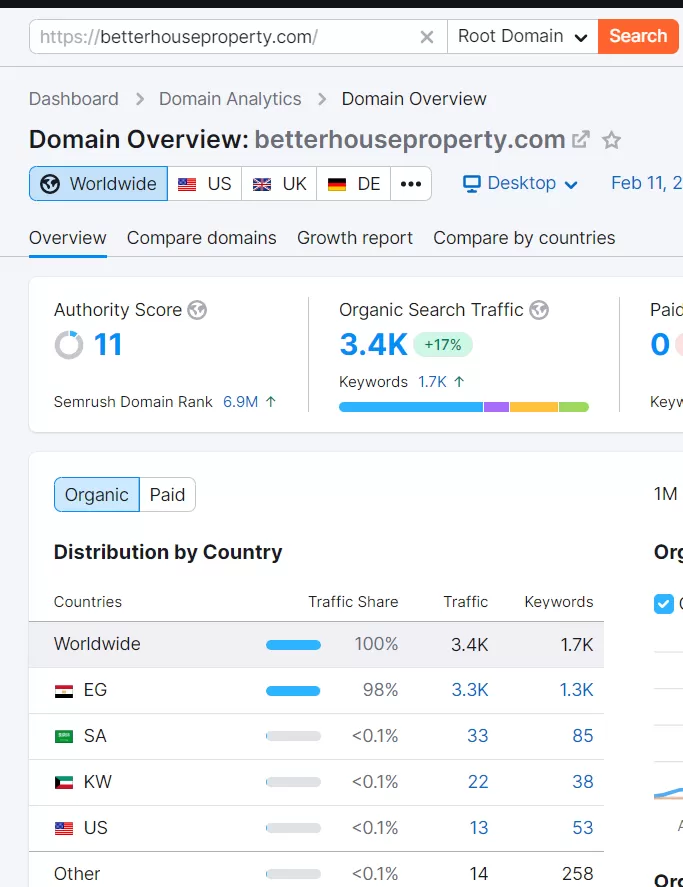The width and height of the screenshot is (683, 887).
Task: Open the Overview tab
Action: click(68, 238)
